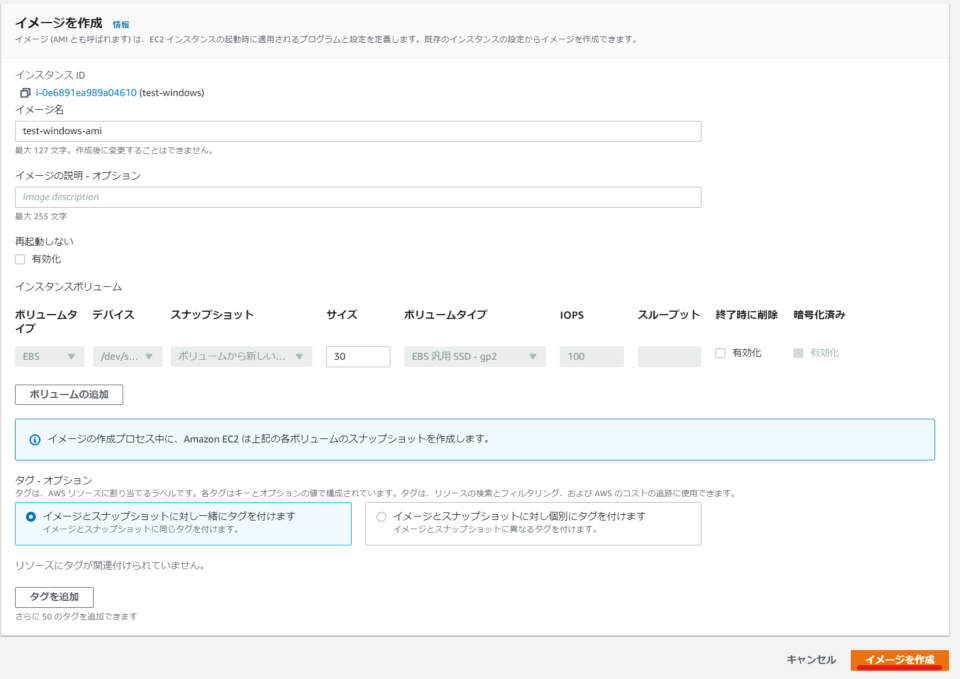Click the ボリュームの追加 button

pyautogui.click(x=67, y=394)
